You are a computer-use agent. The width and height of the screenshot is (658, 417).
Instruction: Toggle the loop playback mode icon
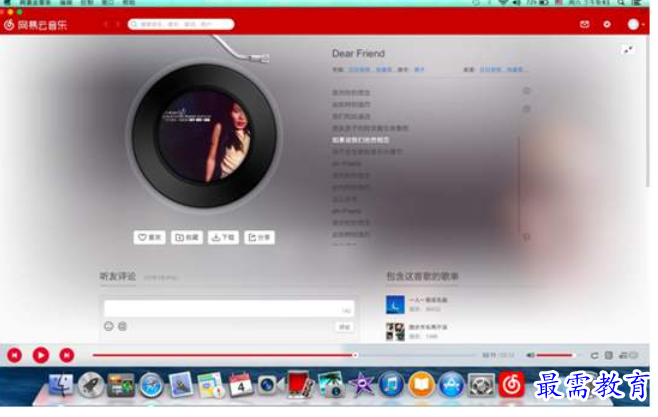594,355
